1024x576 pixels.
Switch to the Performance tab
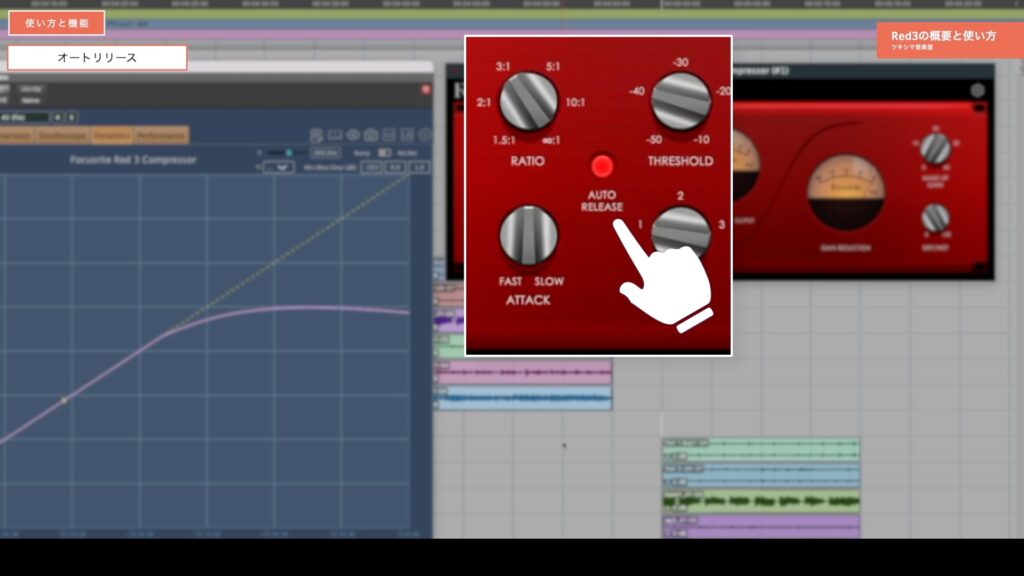coord(161,135)
